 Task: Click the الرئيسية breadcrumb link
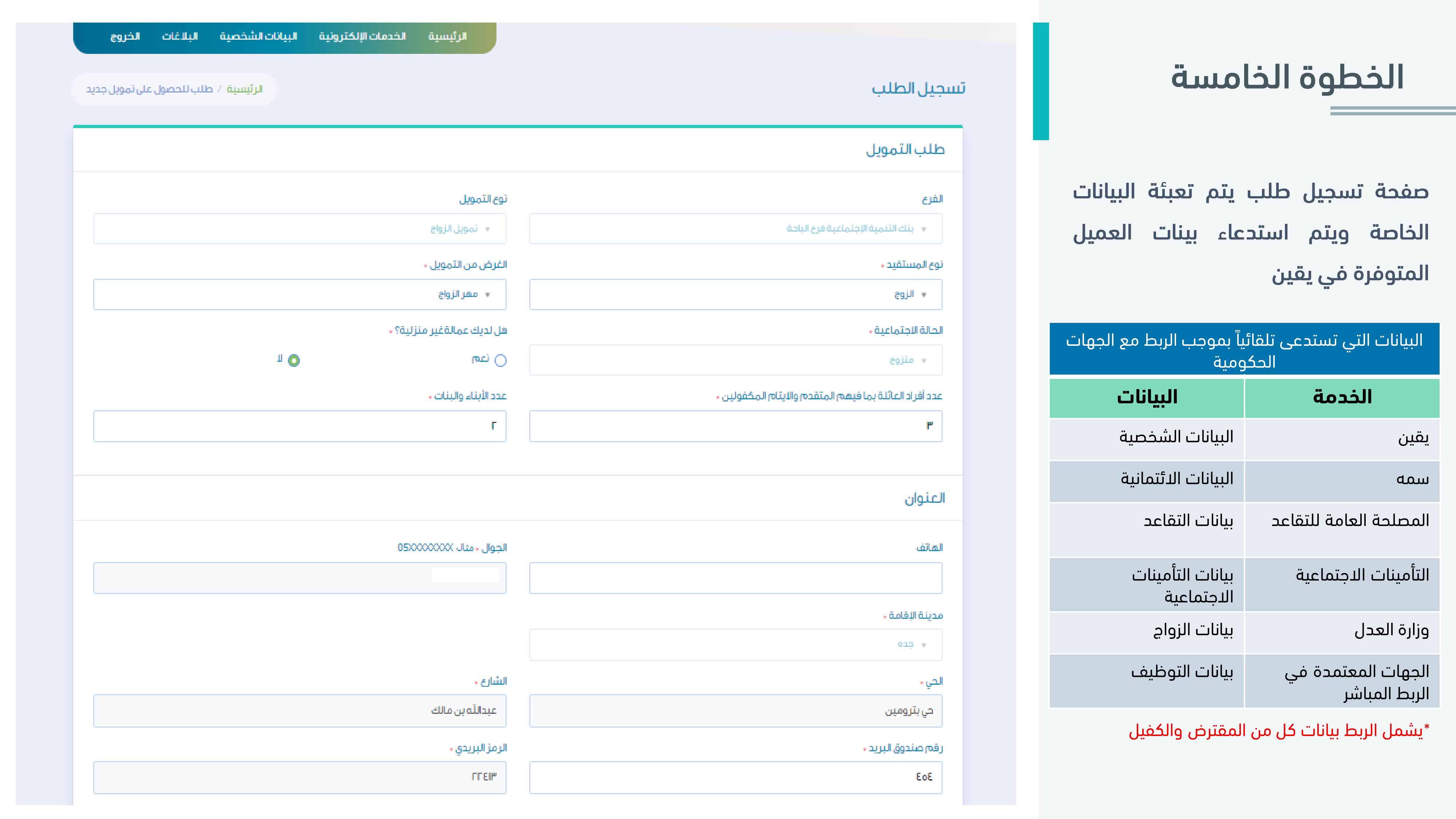click(245, 89)
